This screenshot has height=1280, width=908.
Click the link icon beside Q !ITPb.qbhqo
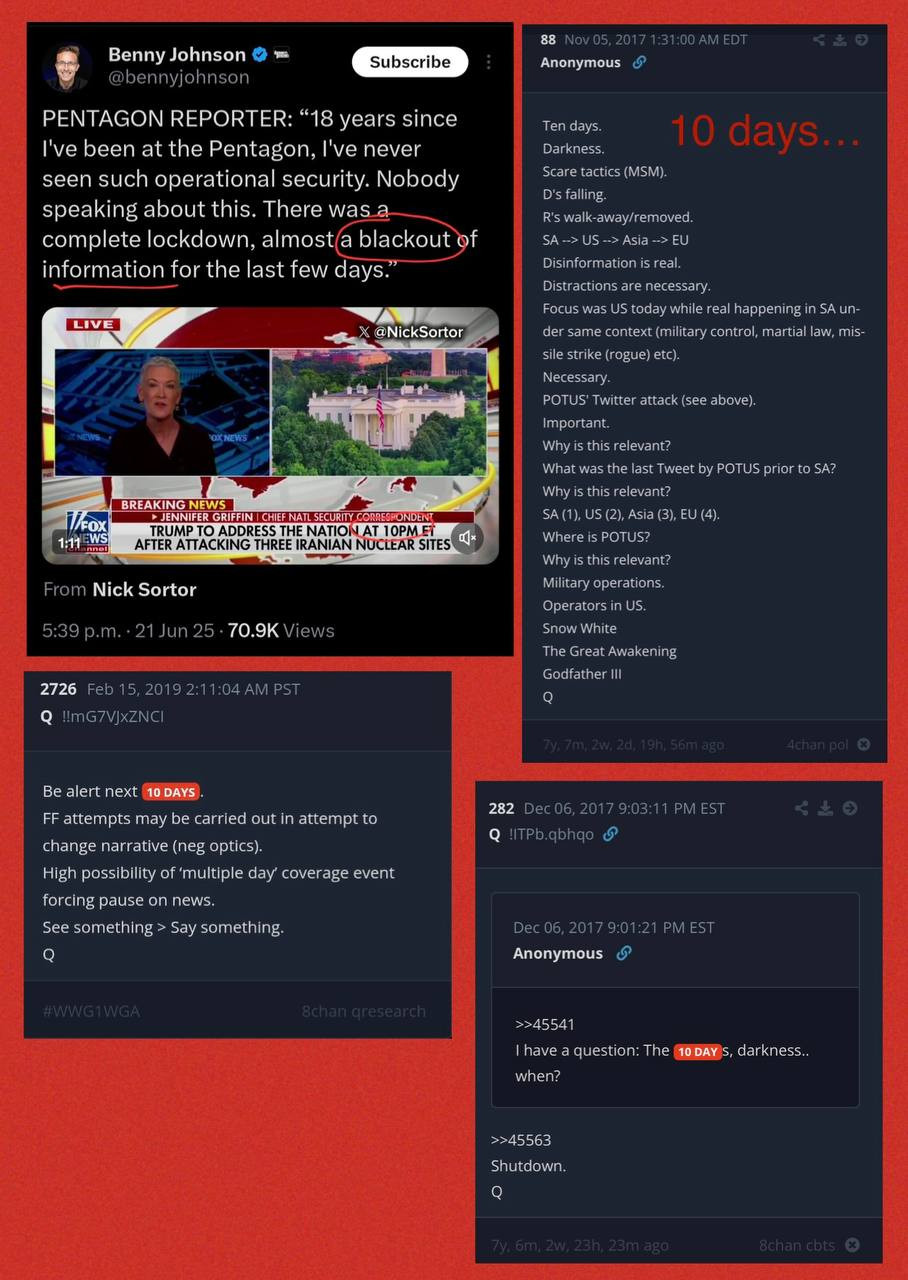[611, 834]
